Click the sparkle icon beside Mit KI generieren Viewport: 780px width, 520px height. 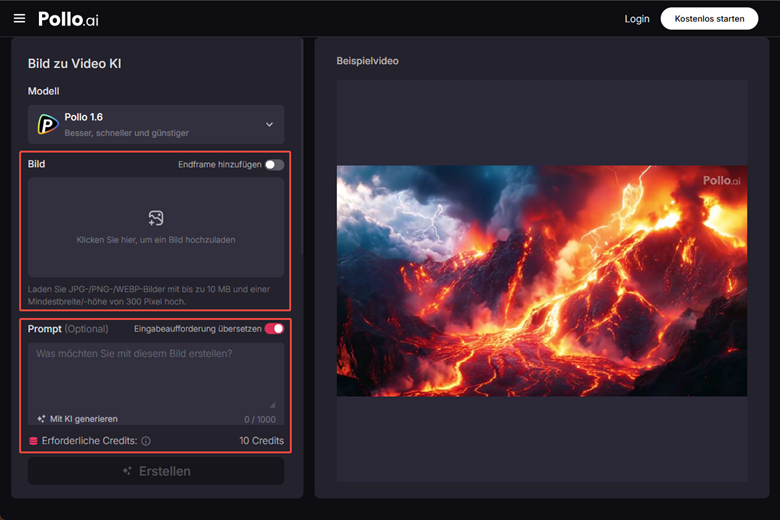click(x=41, y=419)
